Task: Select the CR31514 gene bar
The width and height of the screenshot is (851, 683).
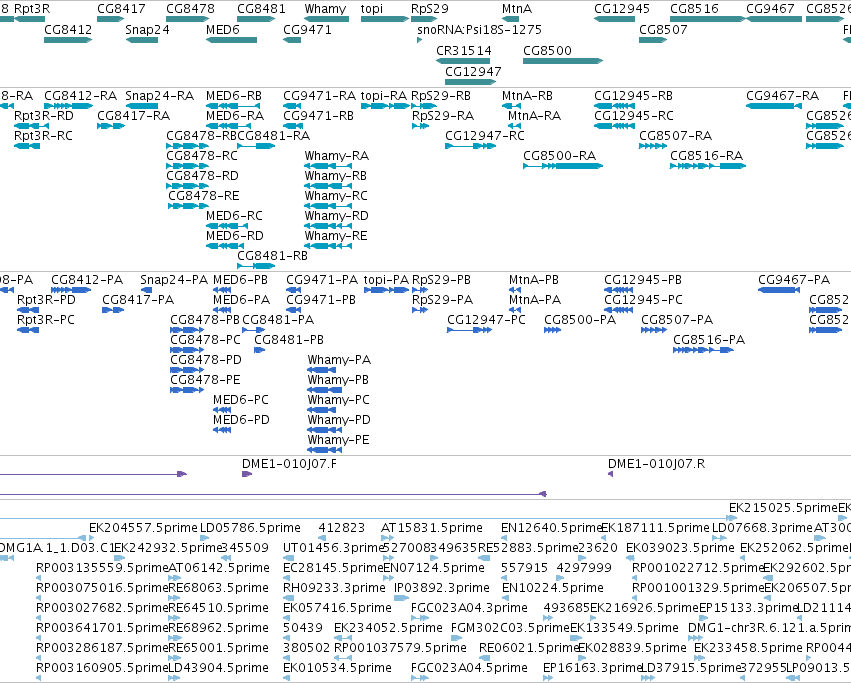Action: (463, 61)
